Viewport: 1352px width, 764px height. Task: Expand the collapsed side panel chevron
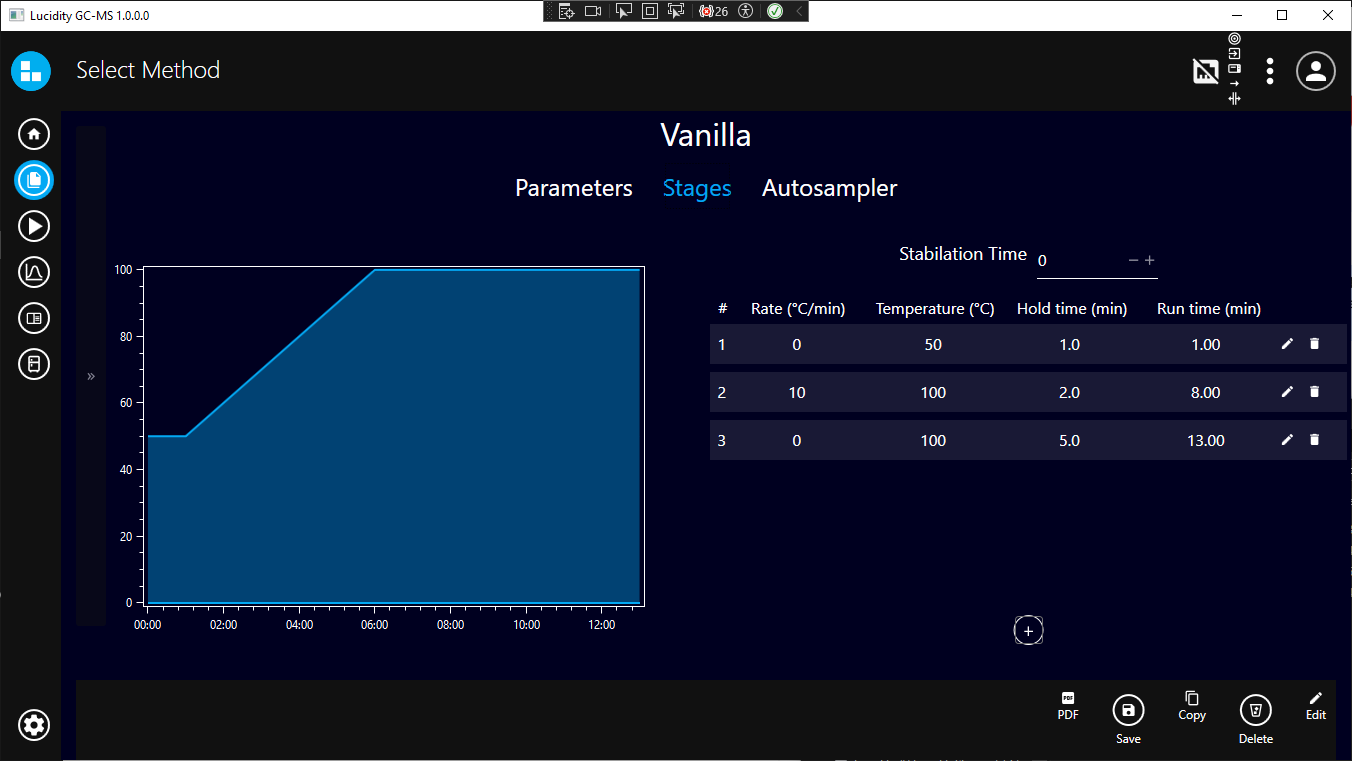coord(91,376)
